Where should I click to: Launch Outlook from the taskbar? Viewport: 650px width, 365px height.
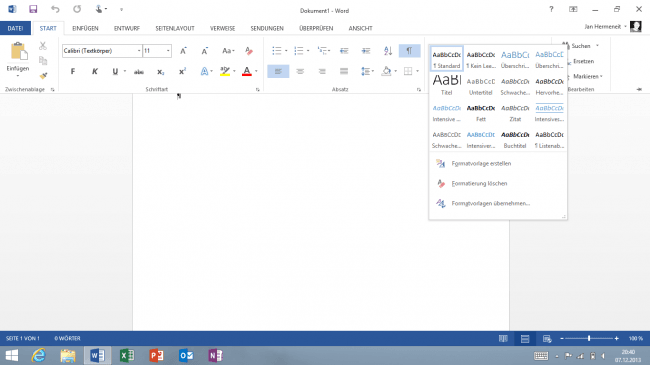pos(186,355)
